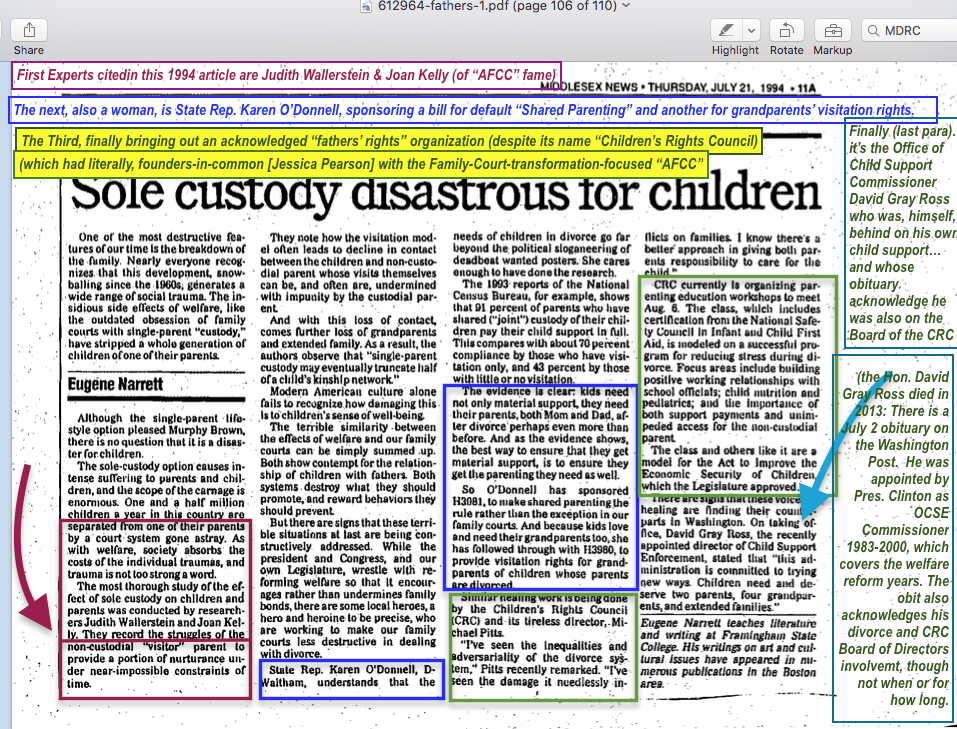Click into the MDRC search field
Viewport: 957px width, 729px height.
pyautogui.click(x=915, y=31)
